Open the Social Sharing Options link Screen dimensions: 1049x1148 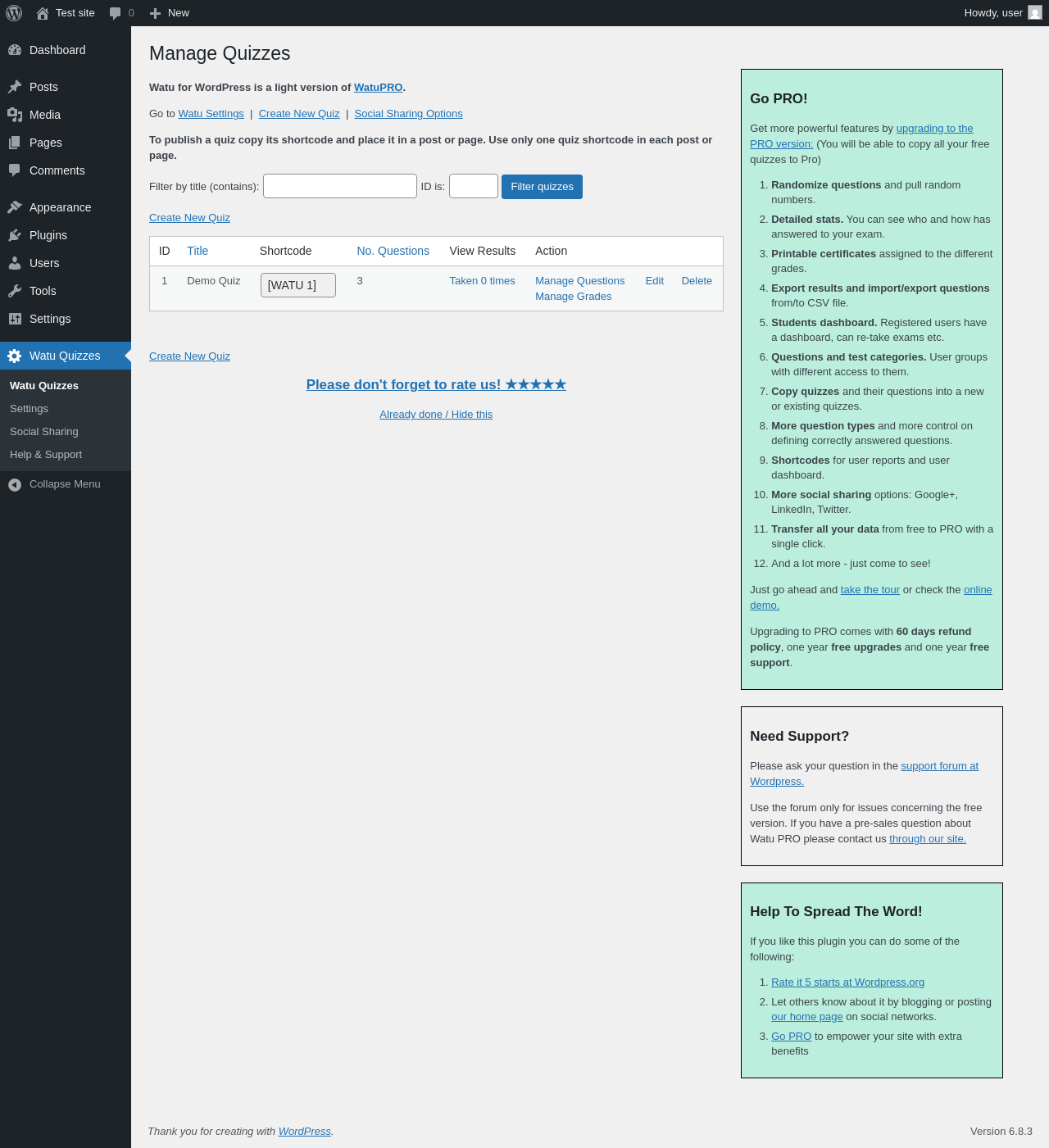pos(408,114)
